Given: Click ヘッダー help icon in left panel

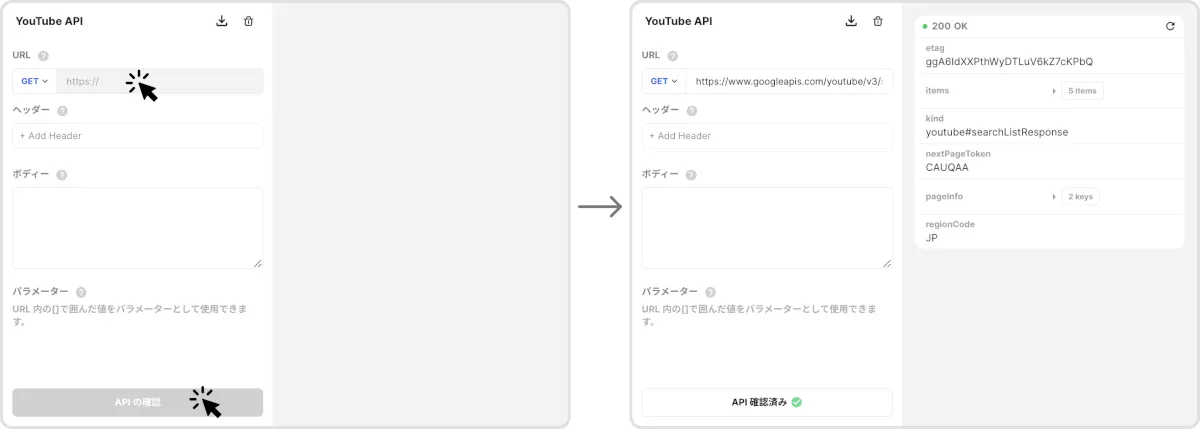Looking at the screenshot, I should click(63, 111).
